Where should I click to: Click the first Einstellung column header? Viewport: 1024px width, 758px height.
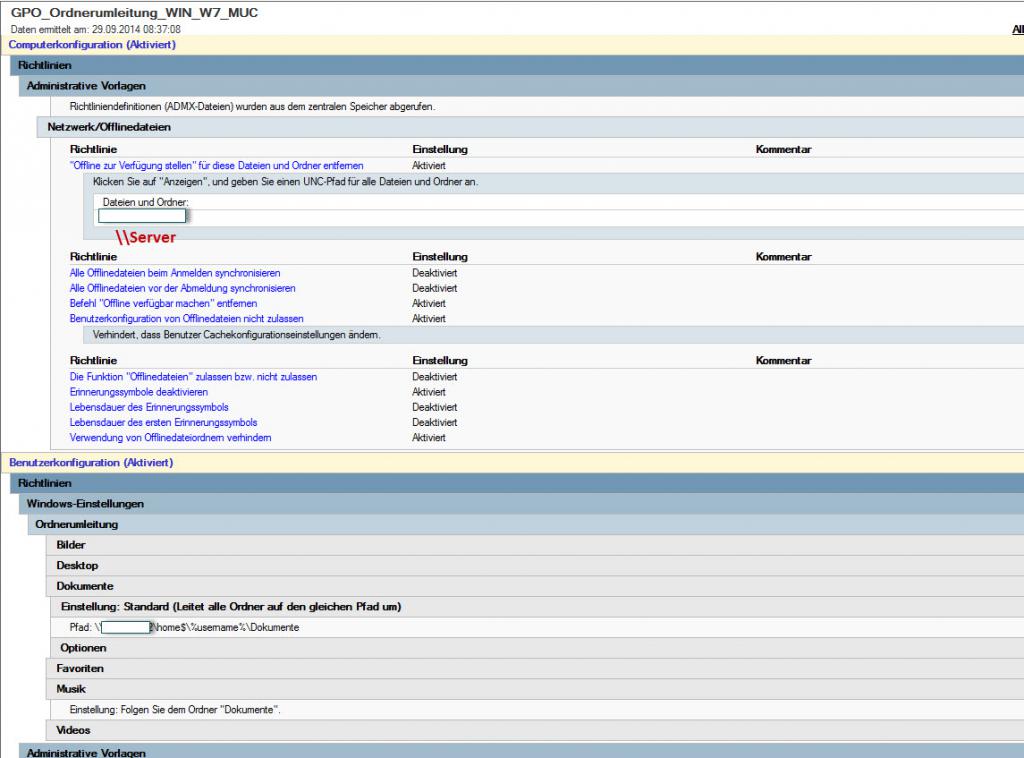(x=440, y=150)
